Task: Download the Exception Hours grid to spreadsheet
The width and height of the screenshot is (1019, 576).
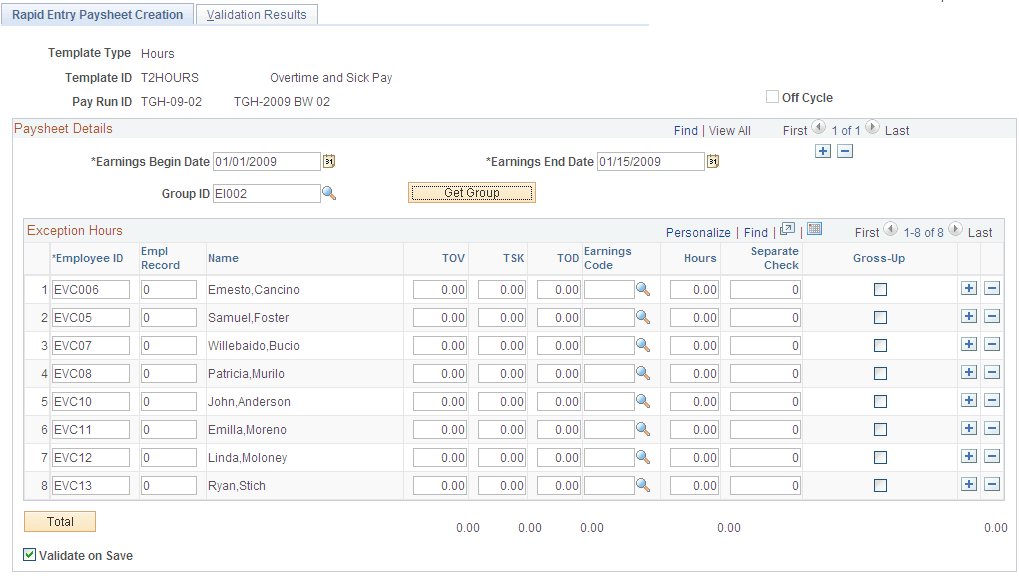Action: coord(813,230)
